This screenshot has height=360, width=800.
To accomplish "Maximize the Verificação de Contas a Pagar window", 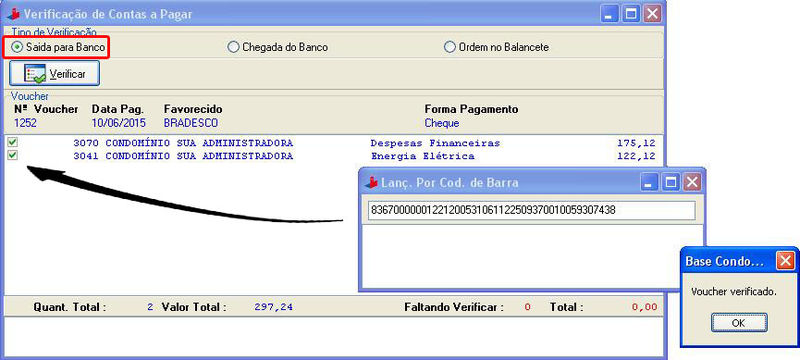I will [x=631, y=14].
